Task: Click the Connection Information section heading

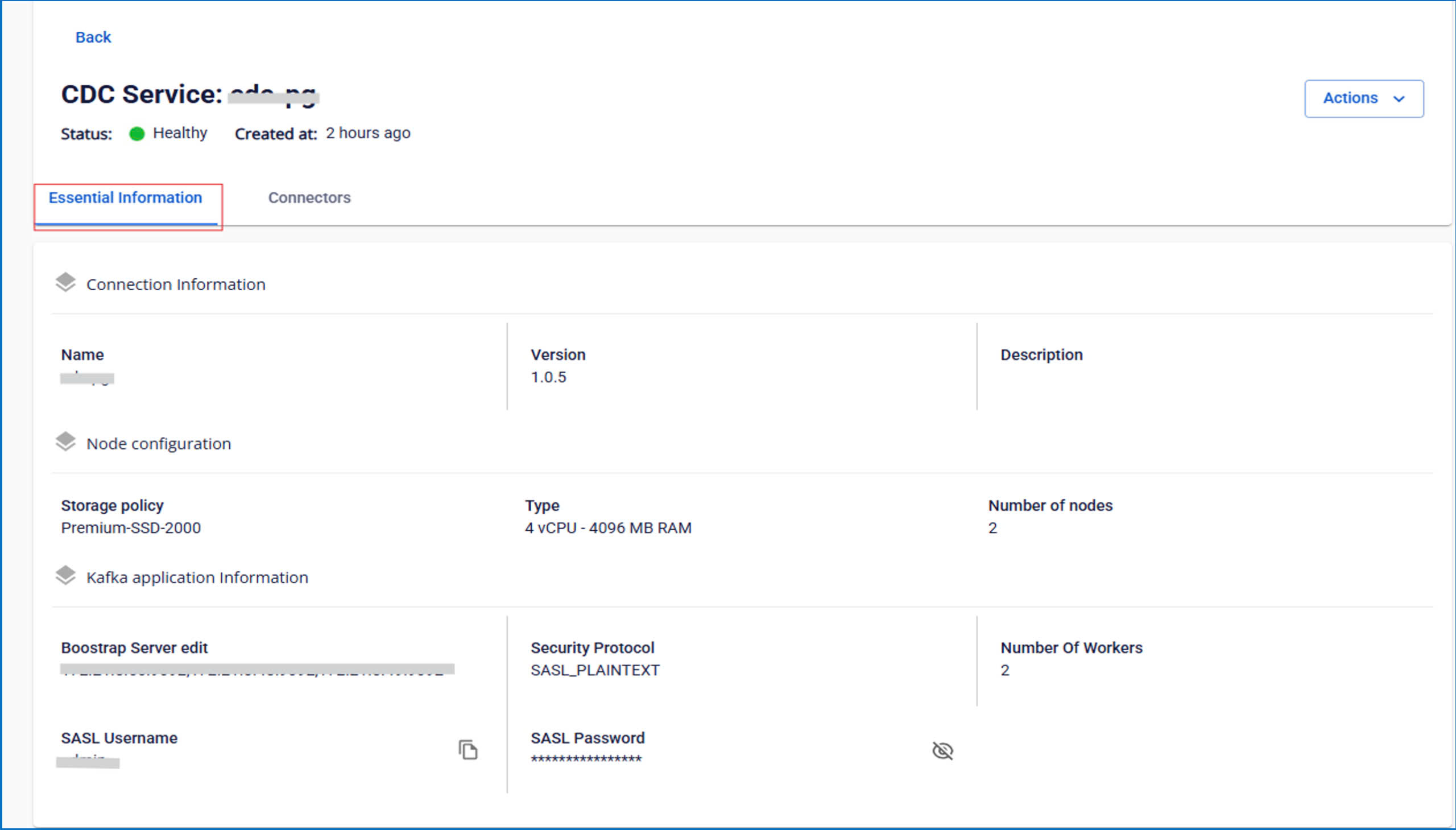Action: pyautogui.click(x=176, y=284)
